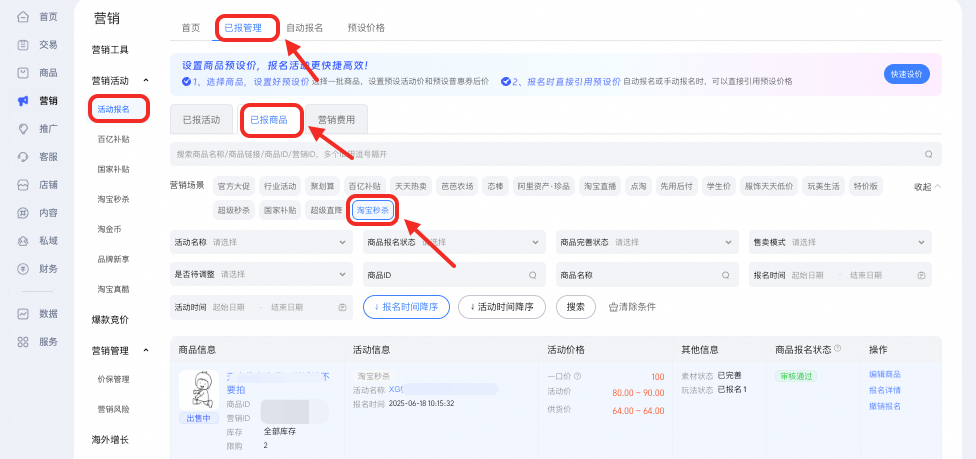The image size is (976, 459).
Task: Click the product thumbnail image
Action: coord(199,390)
